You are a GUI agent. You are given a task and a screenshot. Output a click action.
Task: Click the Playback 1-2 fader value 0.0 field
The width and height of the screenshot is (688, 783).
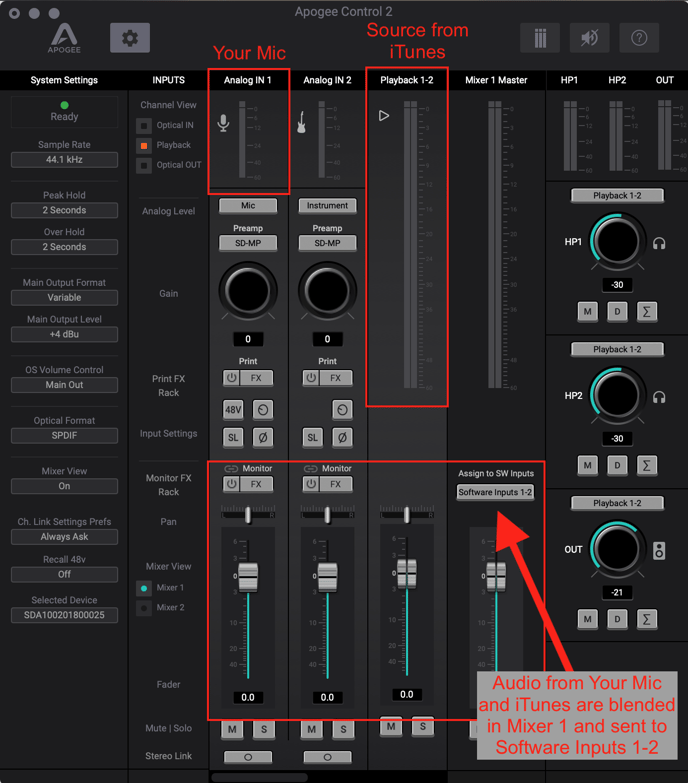(407, 694)
